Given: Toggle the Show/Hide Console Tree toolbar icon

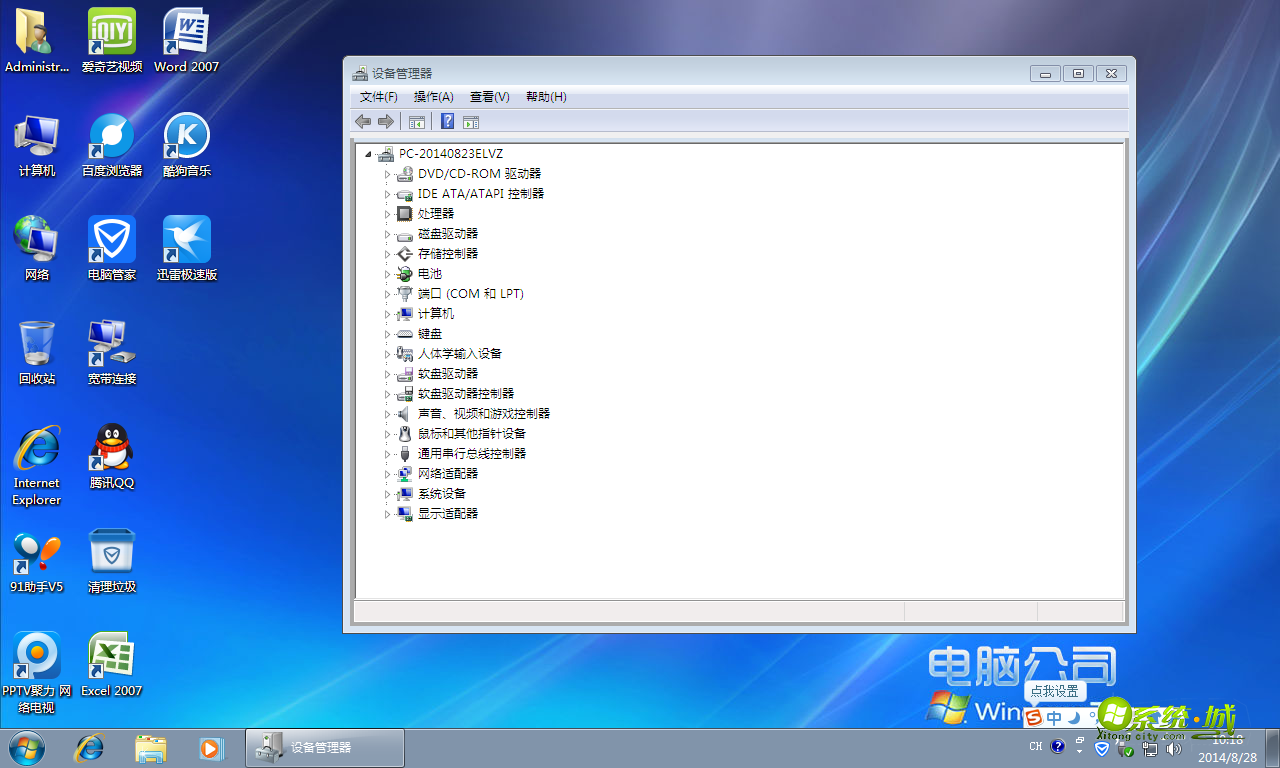Looking at the screenshot, I should tap(417, 121).
